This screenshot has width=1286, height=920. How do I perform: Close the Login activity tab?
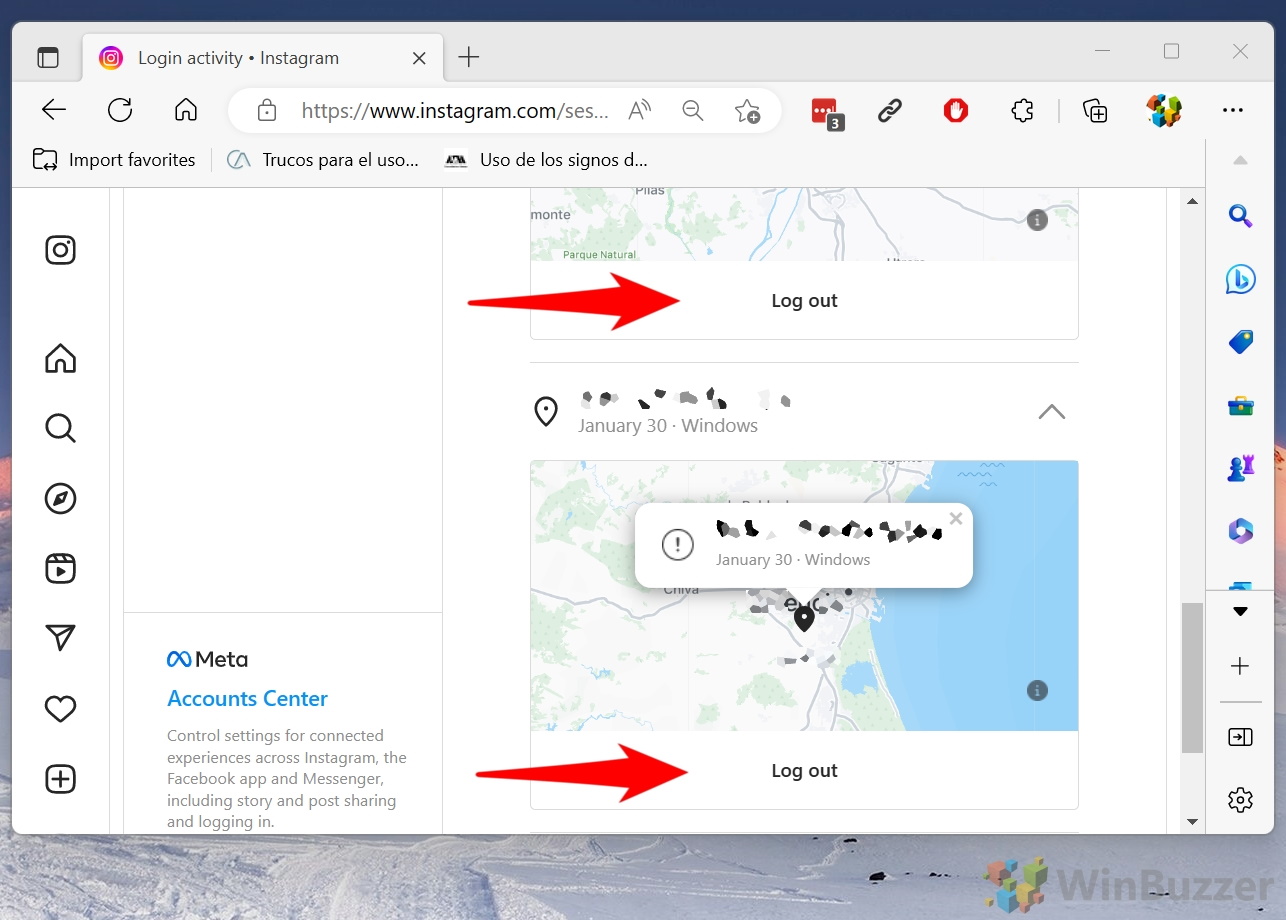pyautogui.click(x=420, y=58)
